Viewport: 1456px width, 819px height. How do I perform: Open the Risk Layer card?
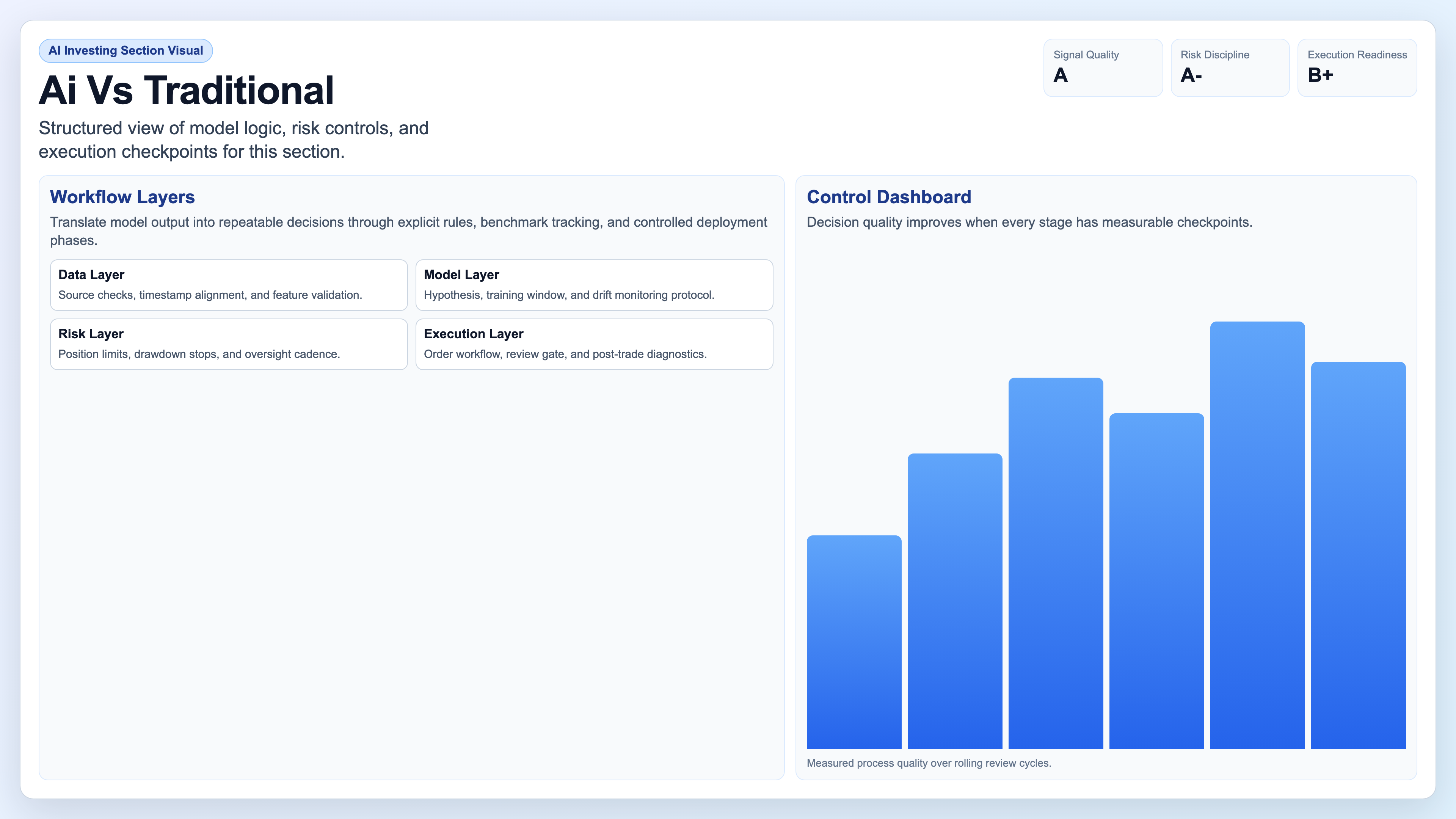tap(228, 344)
